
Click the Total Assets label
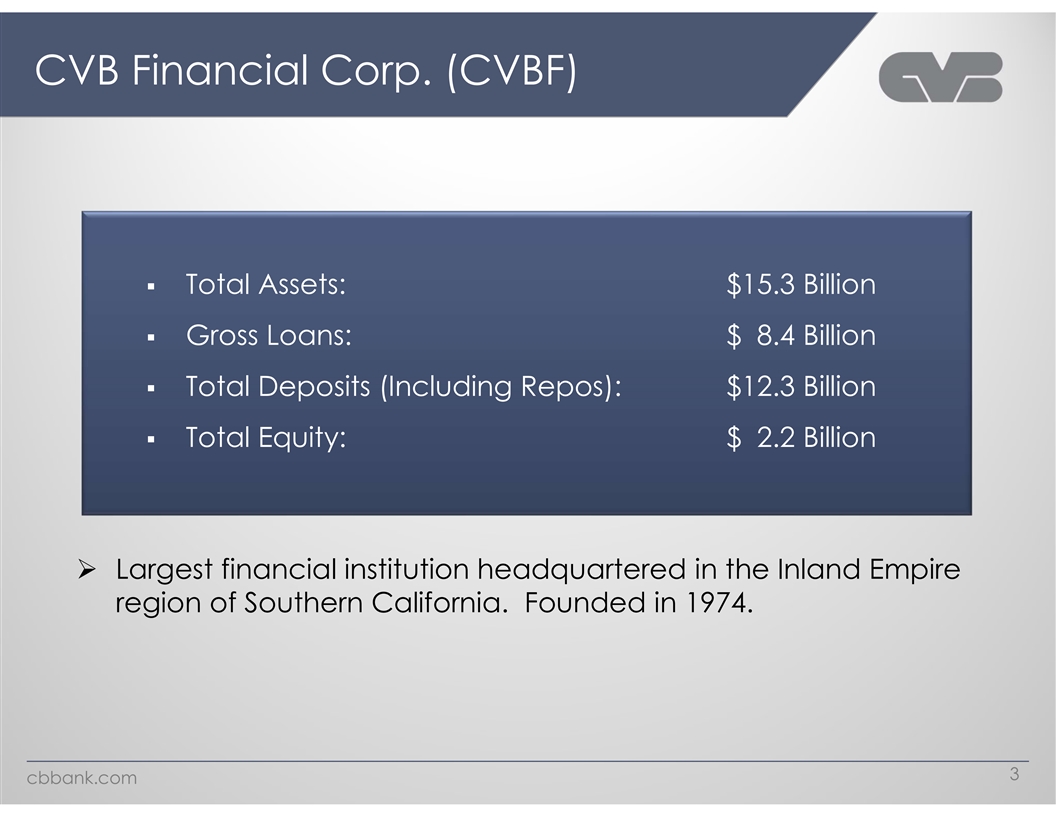pyautogui.click(x=266, y=285)
